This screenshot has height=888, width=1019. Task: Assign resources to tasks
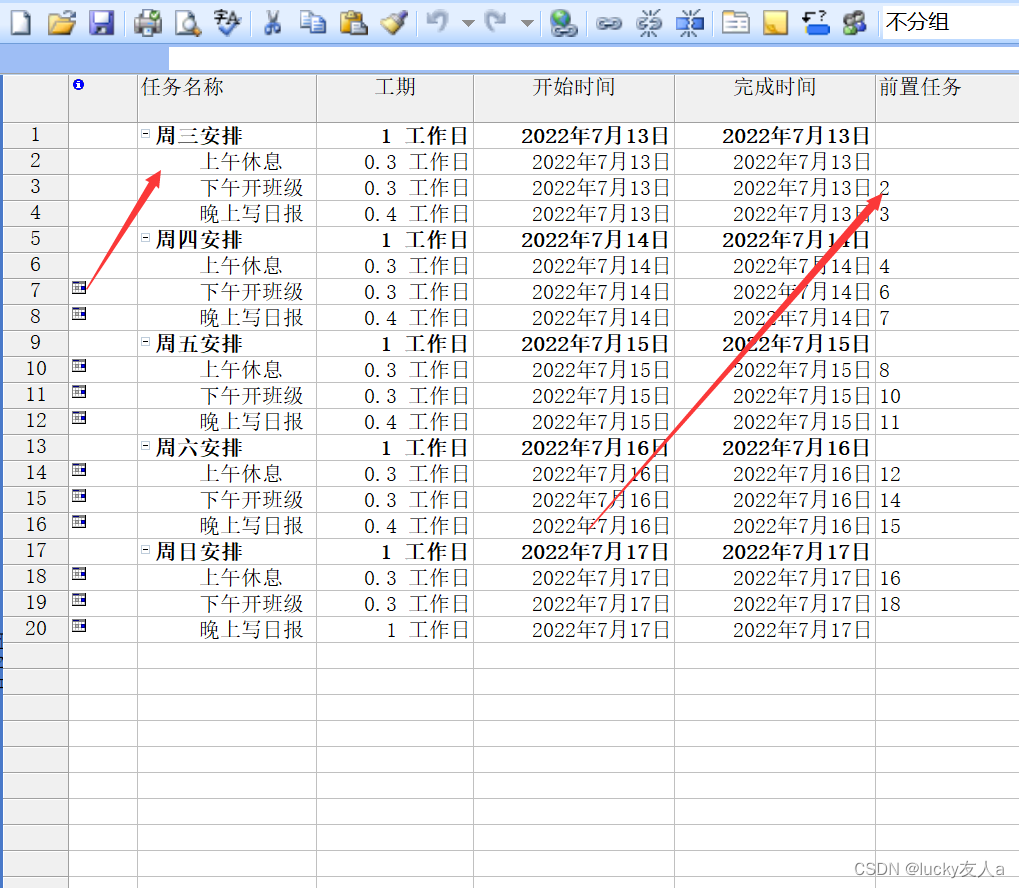[855, 23]
